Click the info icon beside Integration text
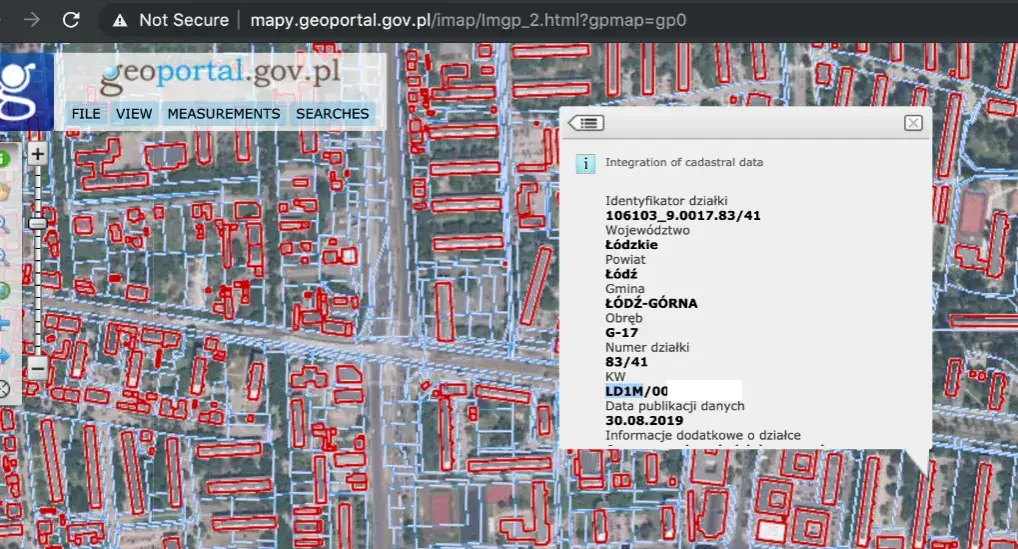Image resolution: width=1018 pixels, height=549 pixels. (x=585, y=164)
